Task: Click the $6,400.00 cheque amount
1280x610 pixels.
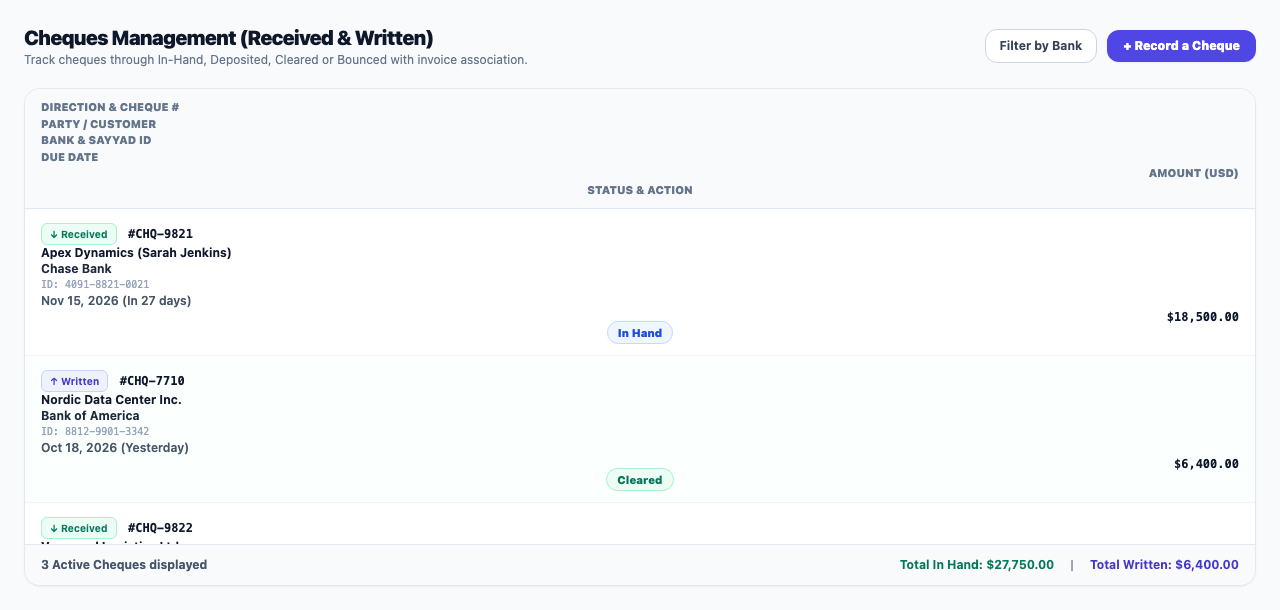Action: coord(1206,464)
